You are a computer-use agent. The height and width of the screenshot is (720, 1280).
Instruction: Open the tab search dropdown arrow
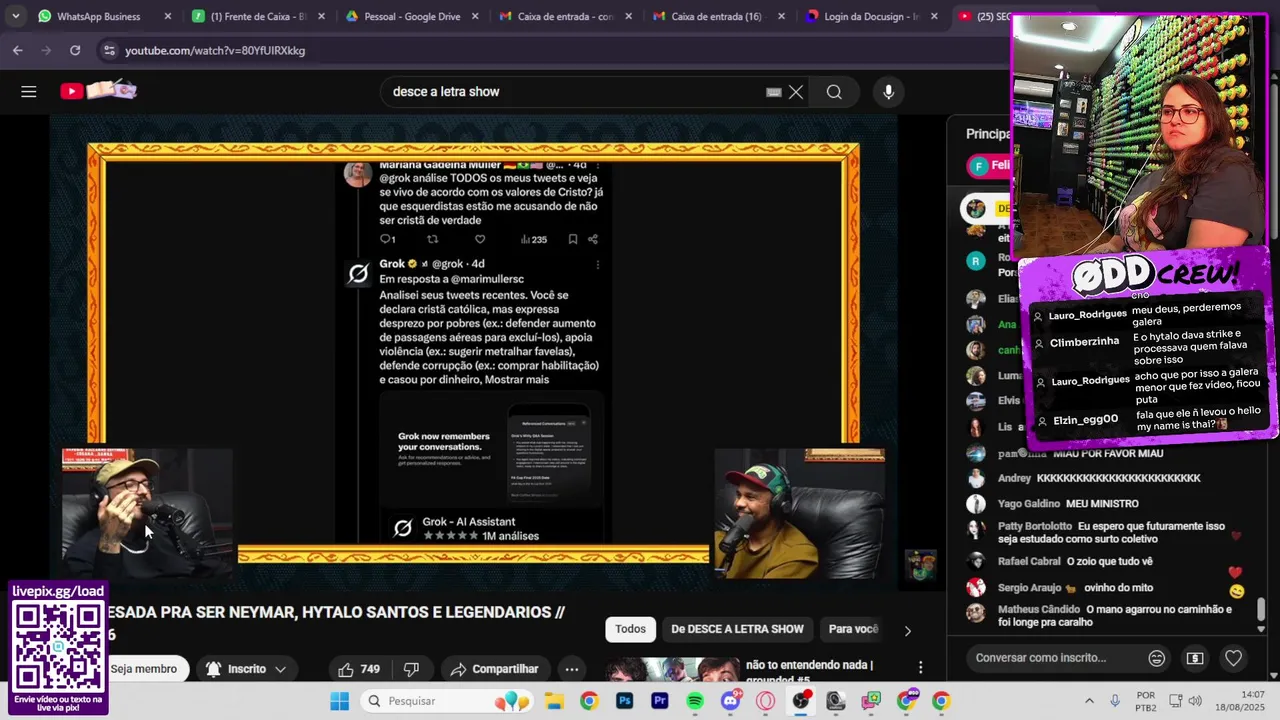pos(14,16)
